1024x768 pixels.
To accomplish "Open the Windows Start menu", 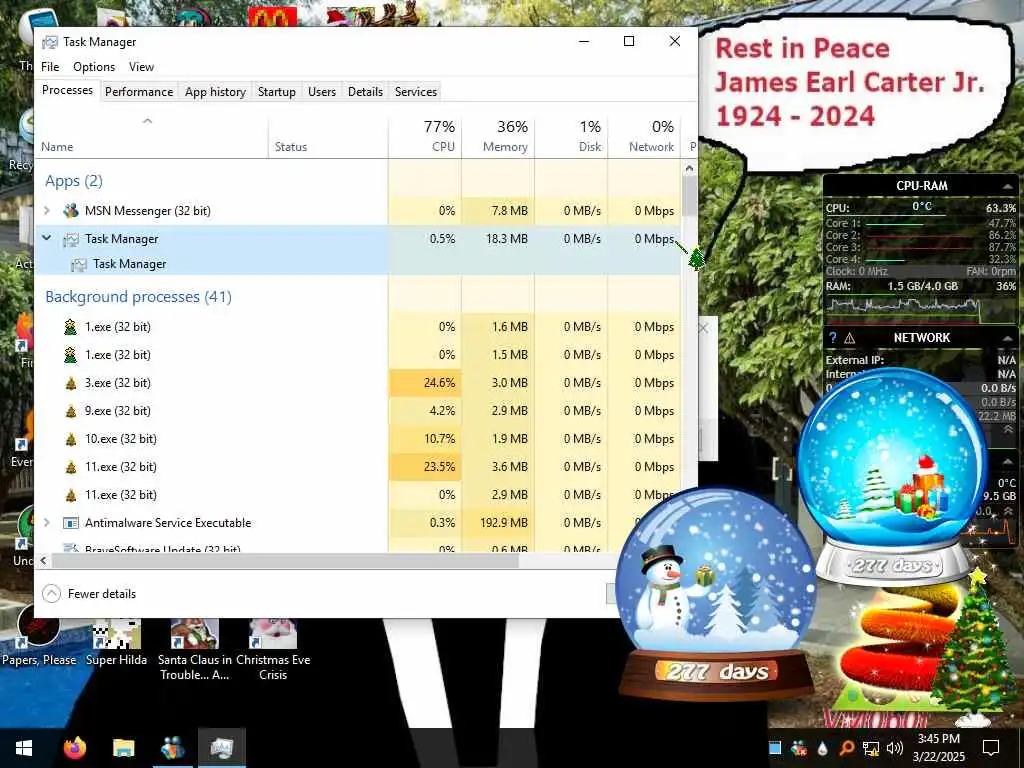I will pyautogui.click(x=24, y=748).
